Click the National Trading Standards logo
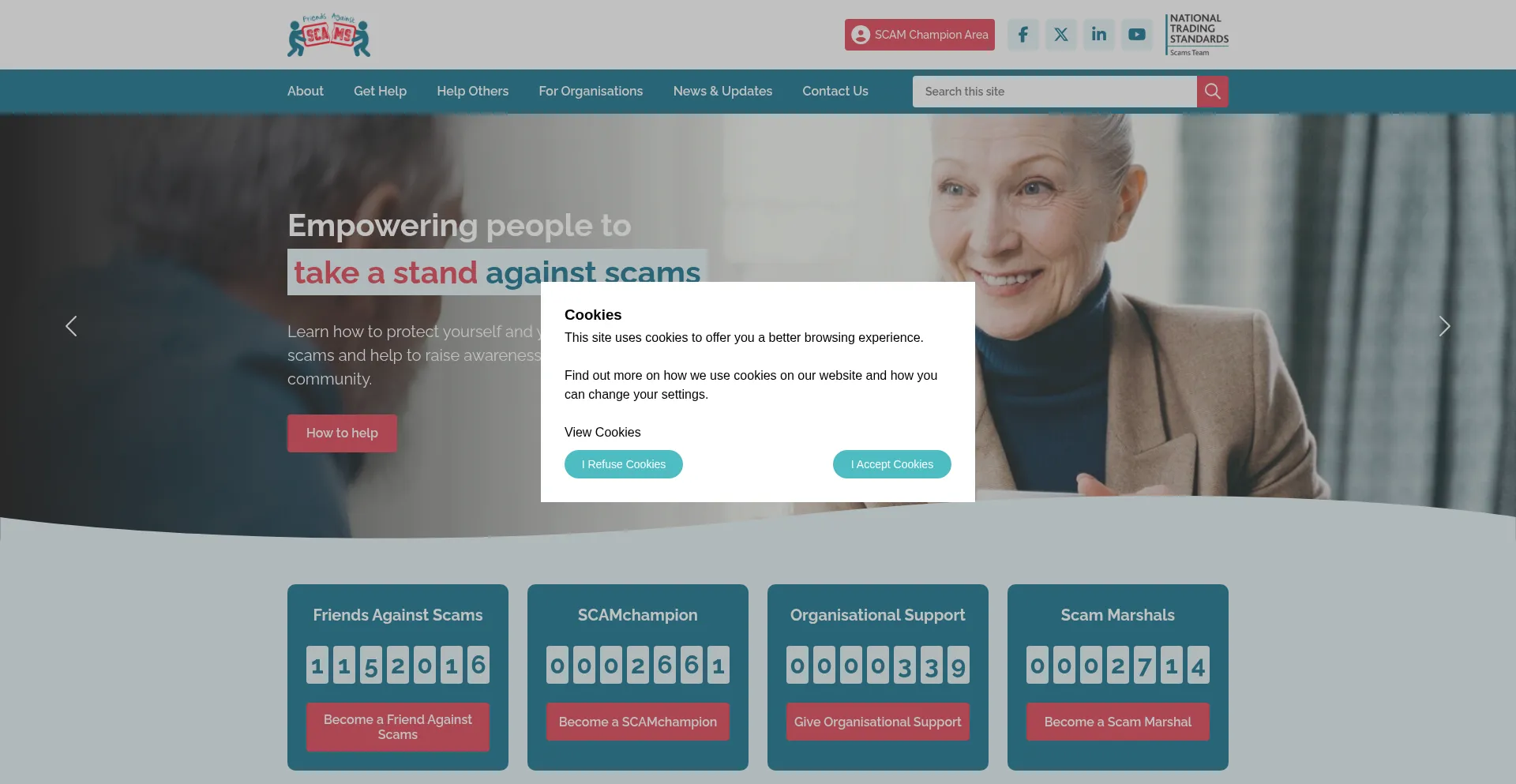 pyautogui.click(x=1197, y=35)
